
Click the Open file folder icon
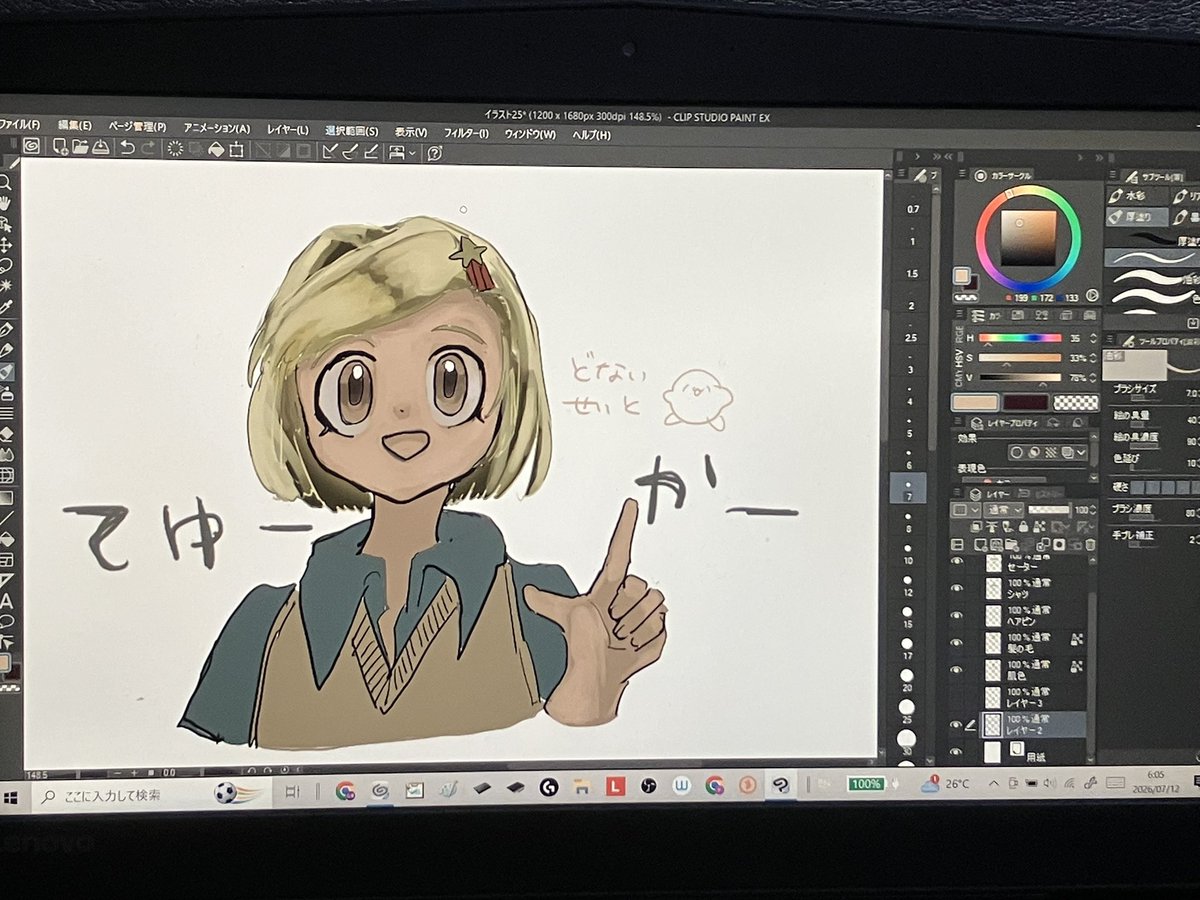click(x=81, y=147)
